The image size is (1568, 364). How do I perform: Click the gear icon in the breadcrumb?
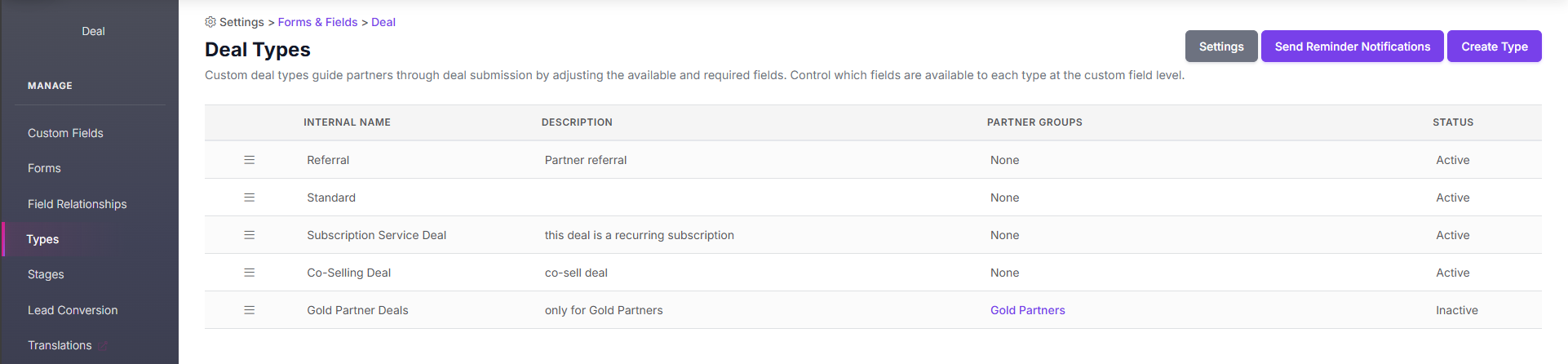pos(210,22)
